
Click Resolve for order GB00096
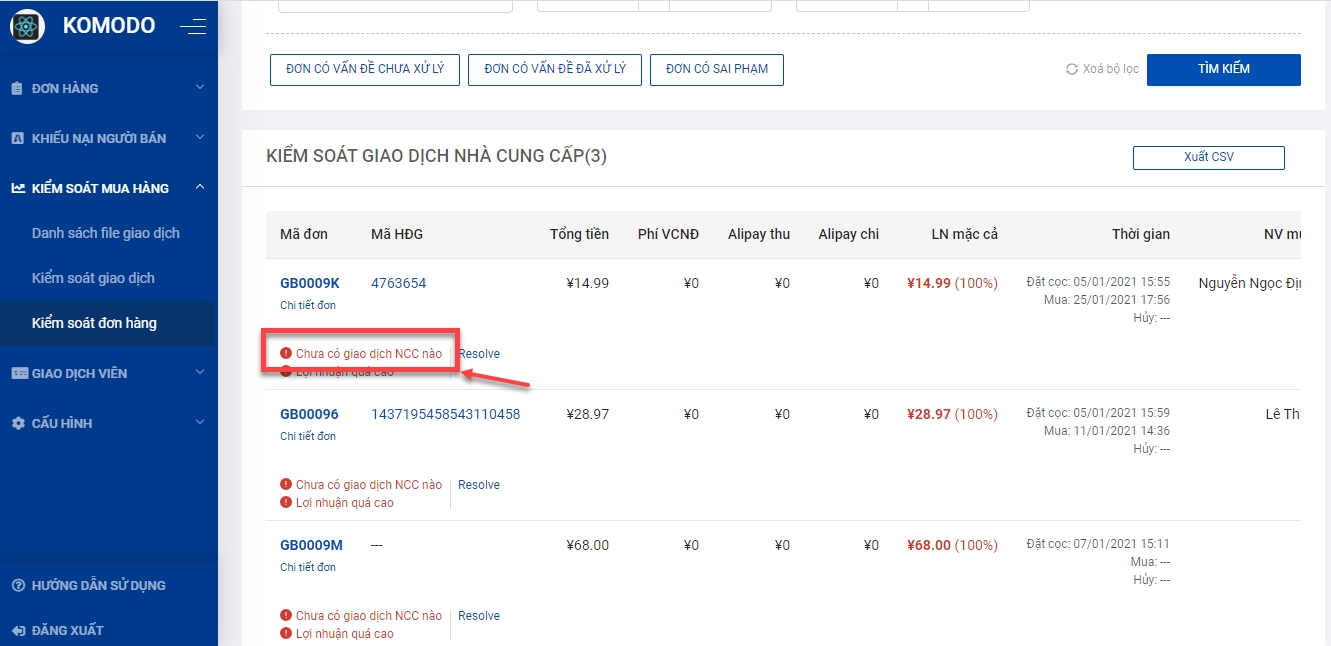[x=479, y=485]
